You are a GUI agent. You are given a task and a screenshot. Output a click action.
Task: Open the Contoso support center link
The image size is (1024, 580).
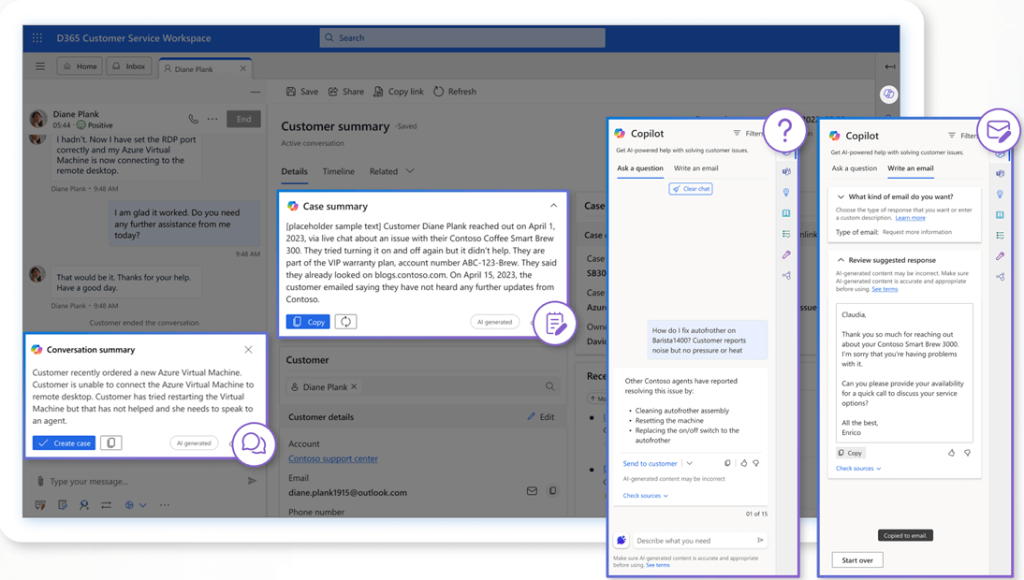(333, 459)
